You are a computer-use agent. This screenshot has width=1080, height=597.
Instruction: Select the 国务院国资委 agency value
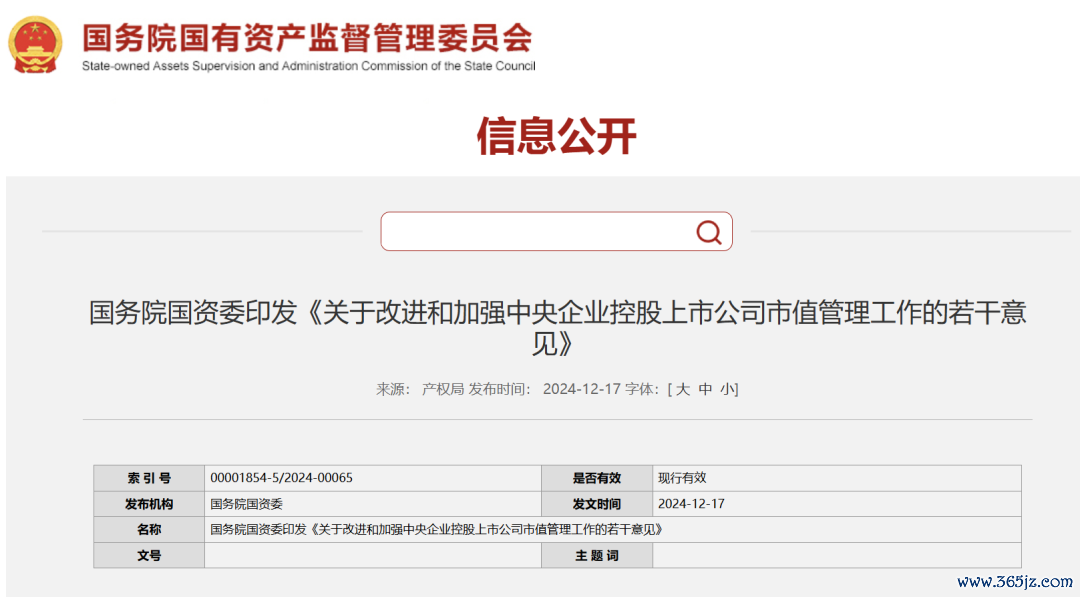pos(247,504)
